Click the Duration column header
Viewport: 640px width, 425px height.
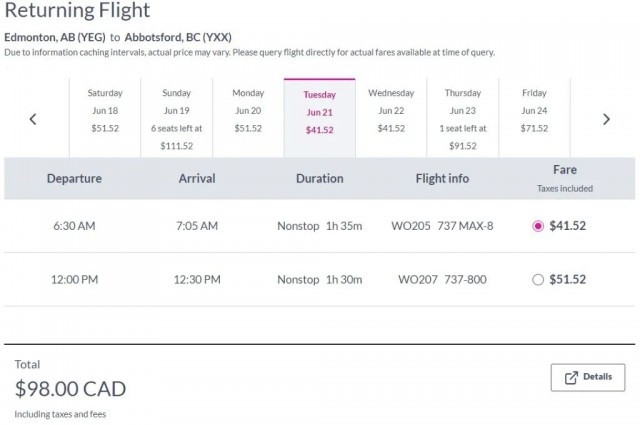pos(320,179)
